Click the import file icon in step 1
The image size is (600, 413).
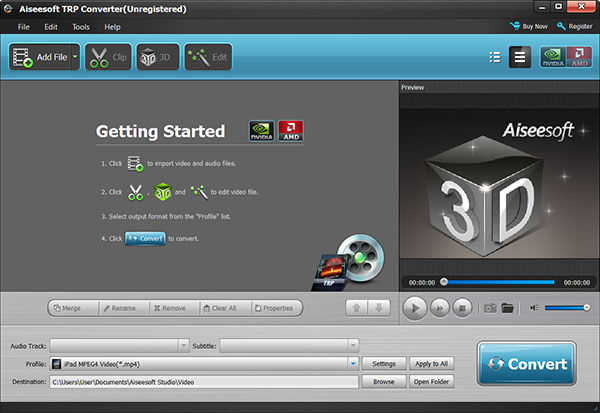135,163
